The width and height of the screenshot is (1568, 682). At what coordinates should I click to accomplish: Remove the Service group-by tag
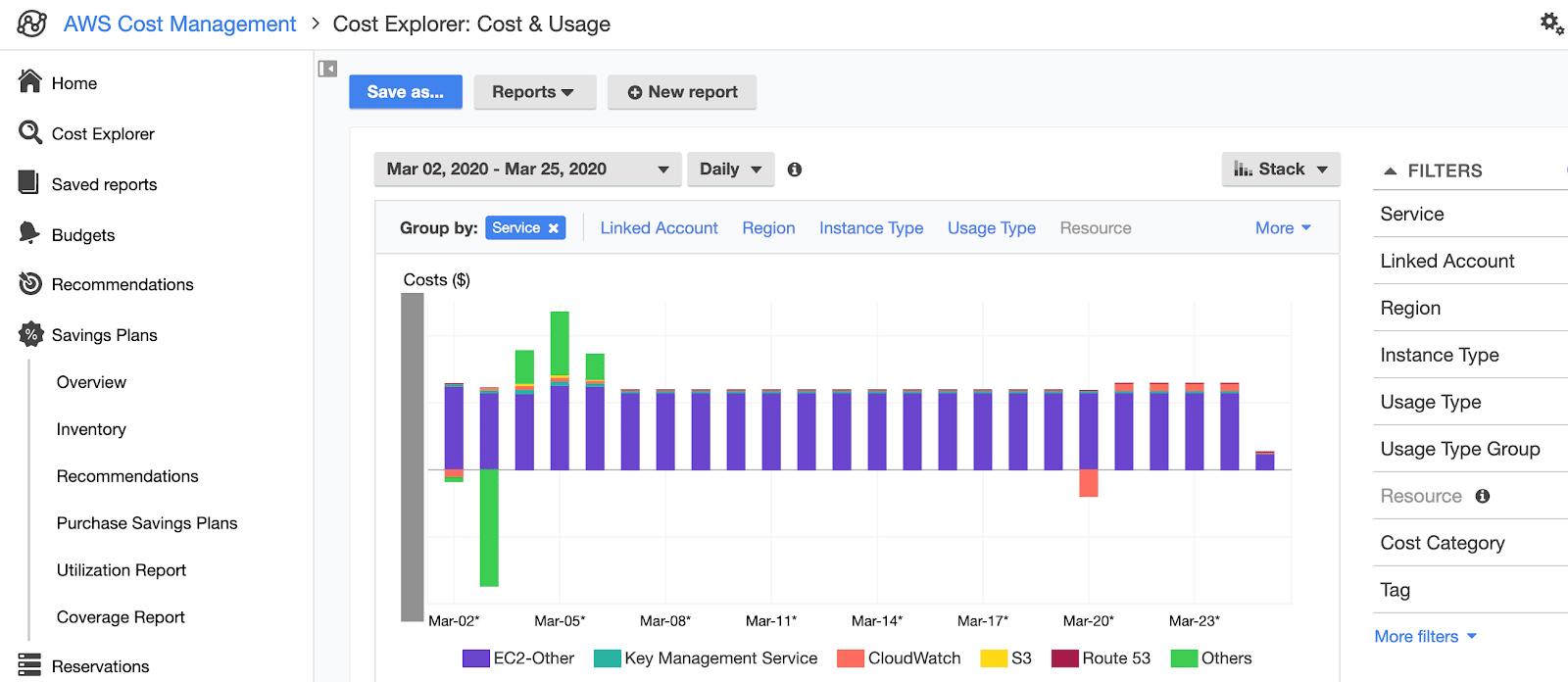point(554,228)
